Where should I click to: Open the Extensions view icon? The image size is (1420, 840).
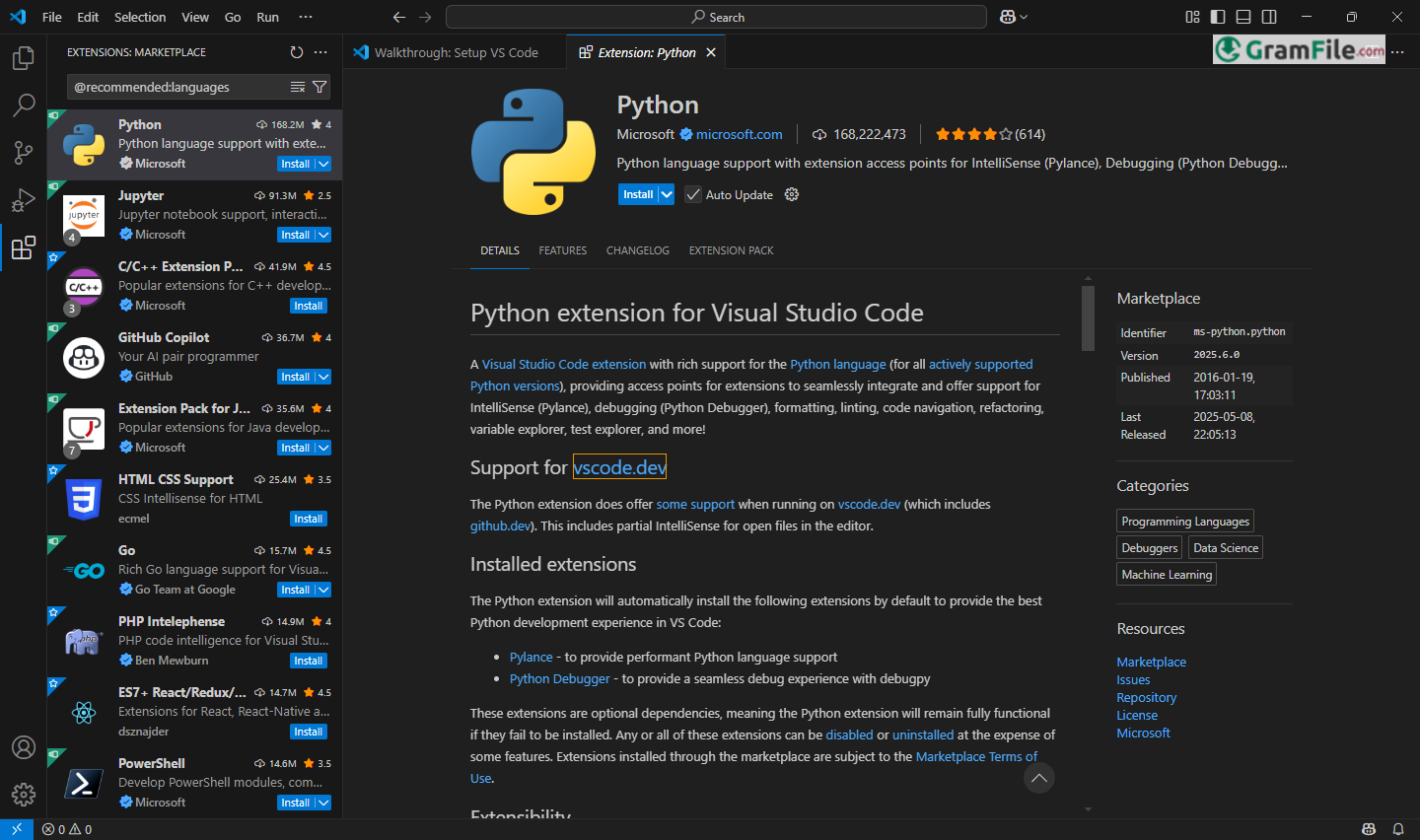tap(23, 247)
